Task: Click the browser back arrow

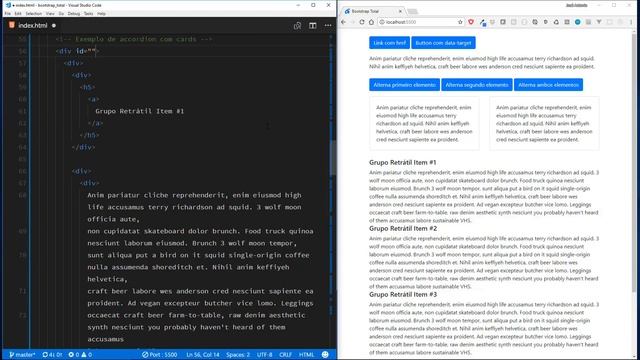Action: tap(344, 22)
